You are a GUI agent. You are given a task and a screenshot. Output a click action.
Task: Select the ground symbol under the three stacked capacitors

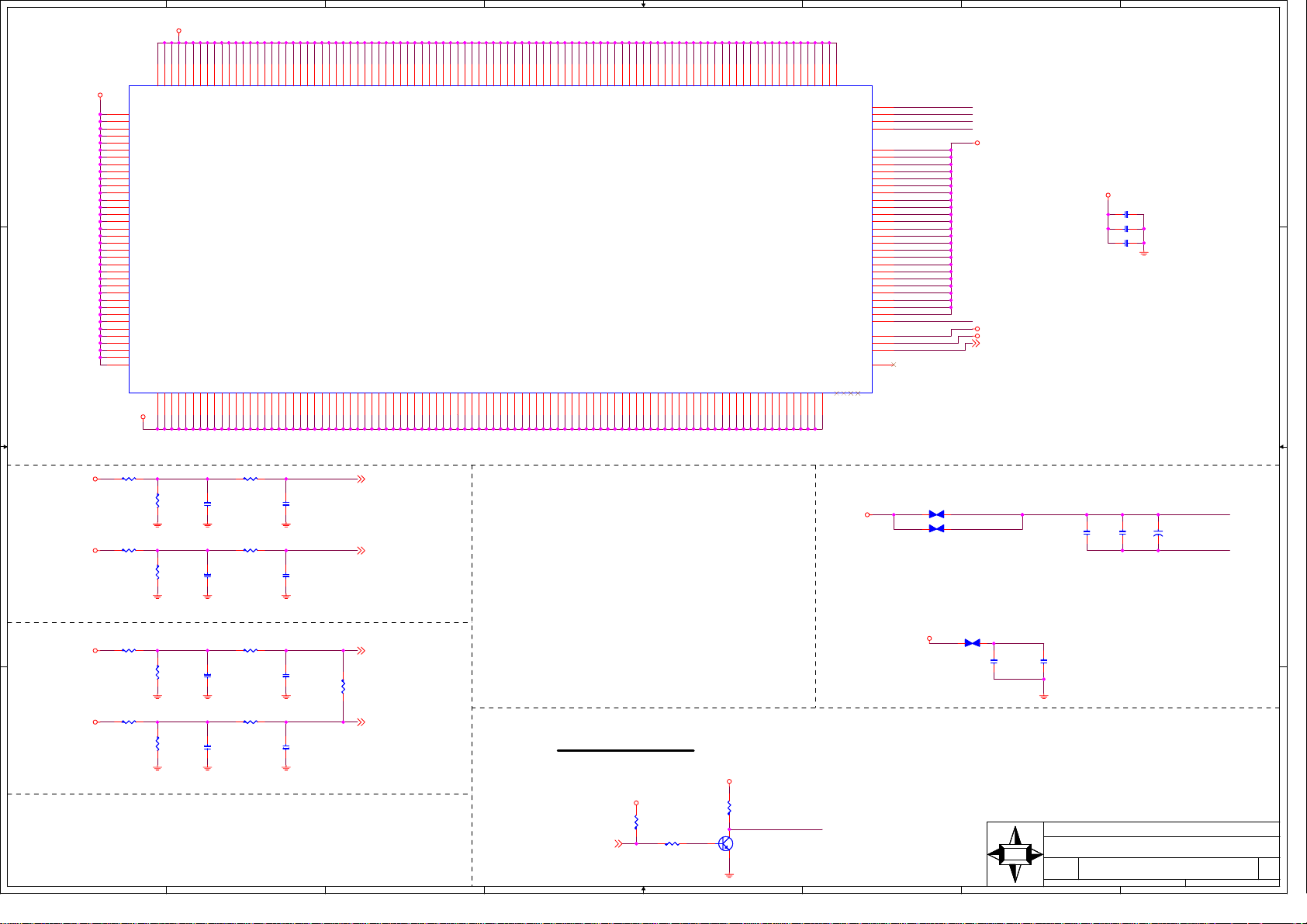[1143, 253]
